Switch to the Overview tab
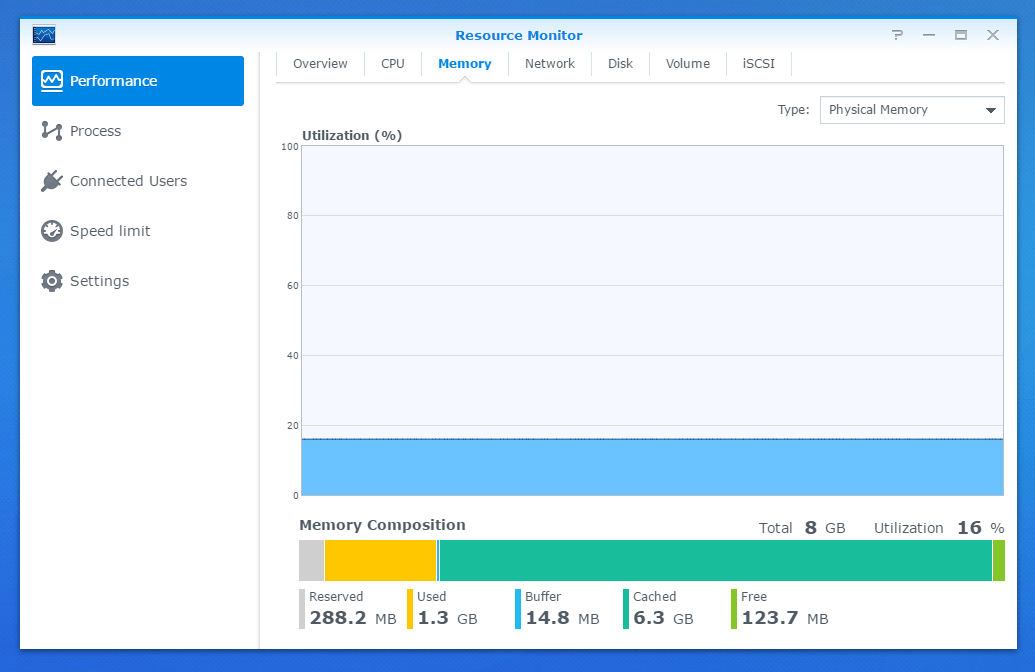This screenshot has width=1035, height=672. tap(320, 64)
